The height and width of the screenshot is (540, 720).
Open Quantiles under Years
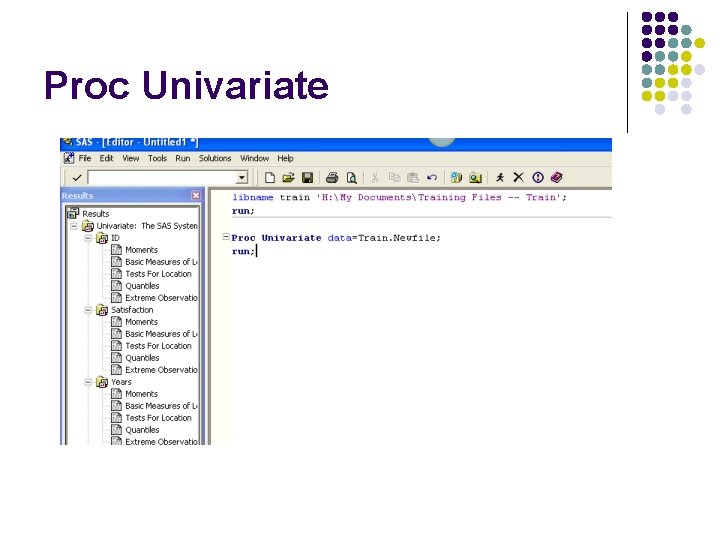135,430
